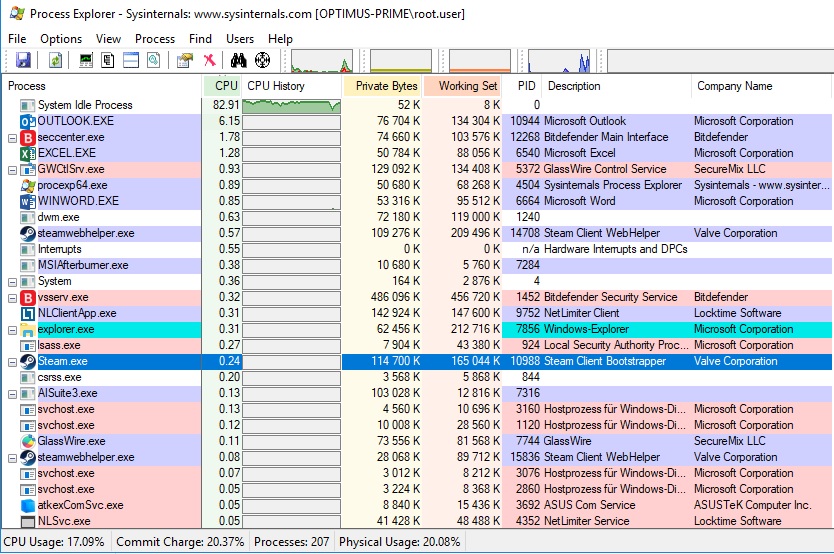
Task: Sort by the CPU column header
Action: tap(222, 86)
